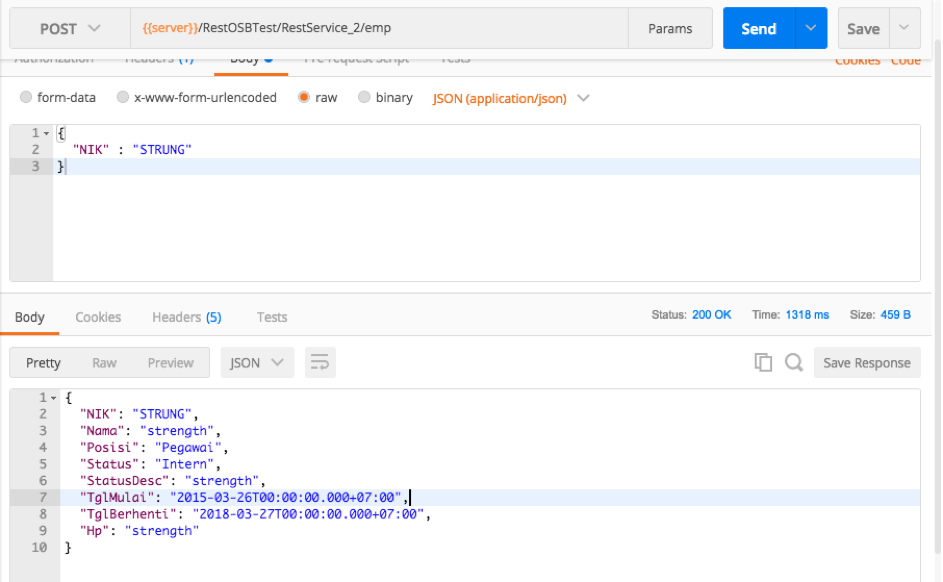Viewport: 943px width, 582px height.
Task: Click inside the request body editor on line 2
Action: [486, 150]
